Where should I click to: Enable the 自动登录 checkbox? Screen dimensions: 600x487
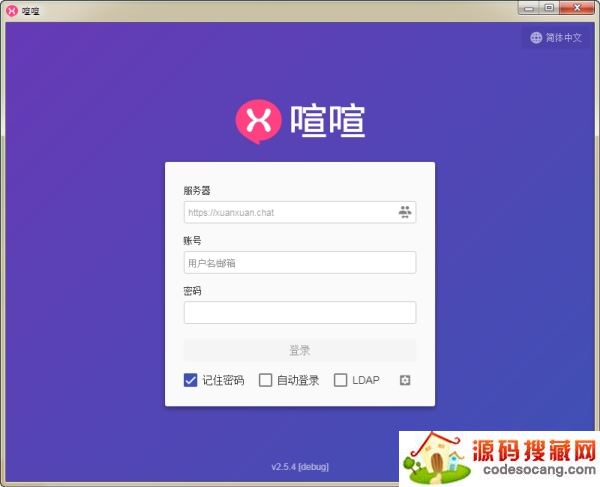click(x=266, y=380)
